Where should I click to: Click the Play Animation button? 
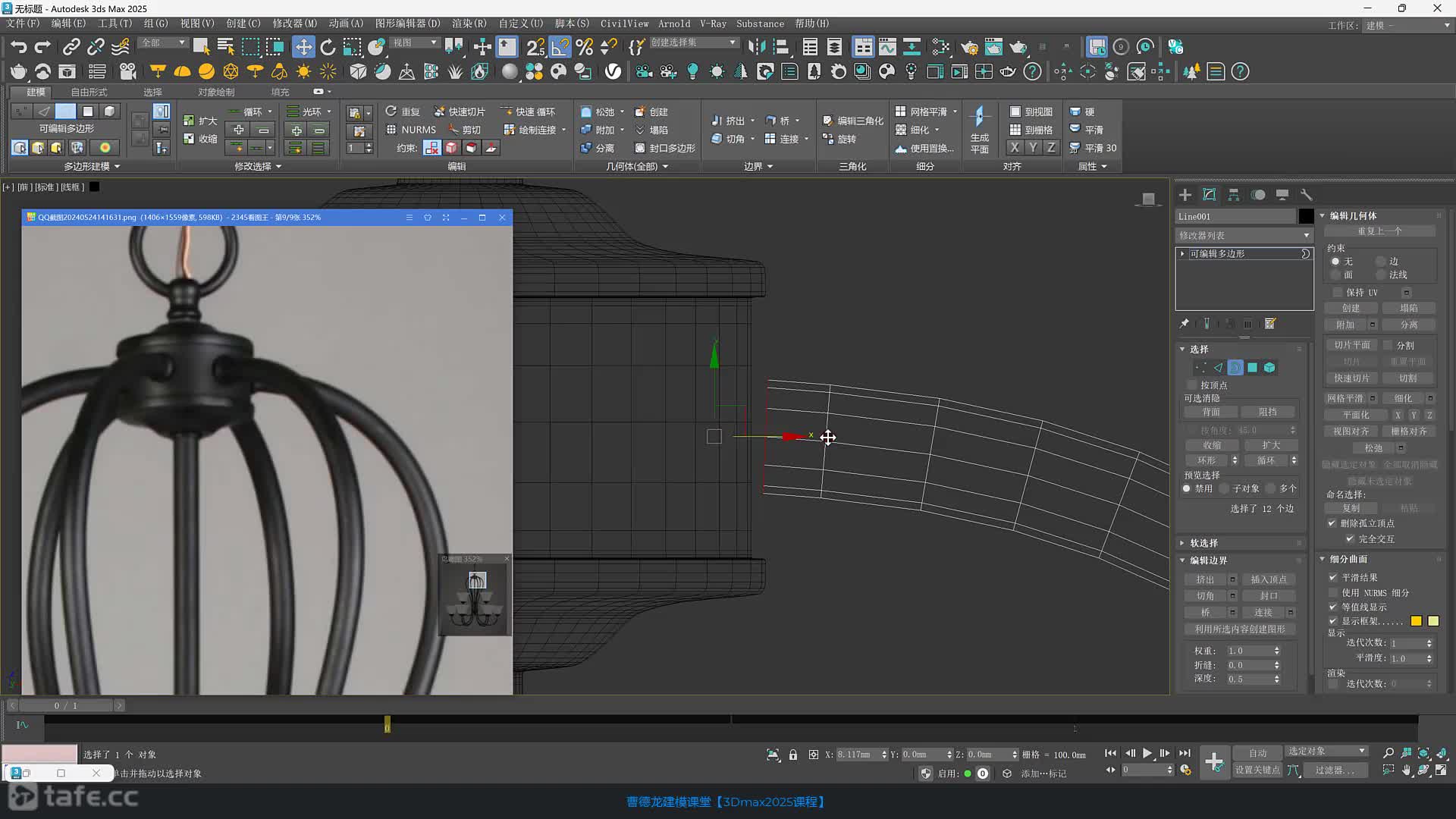pyautogui.click(x=1147, y=753)
